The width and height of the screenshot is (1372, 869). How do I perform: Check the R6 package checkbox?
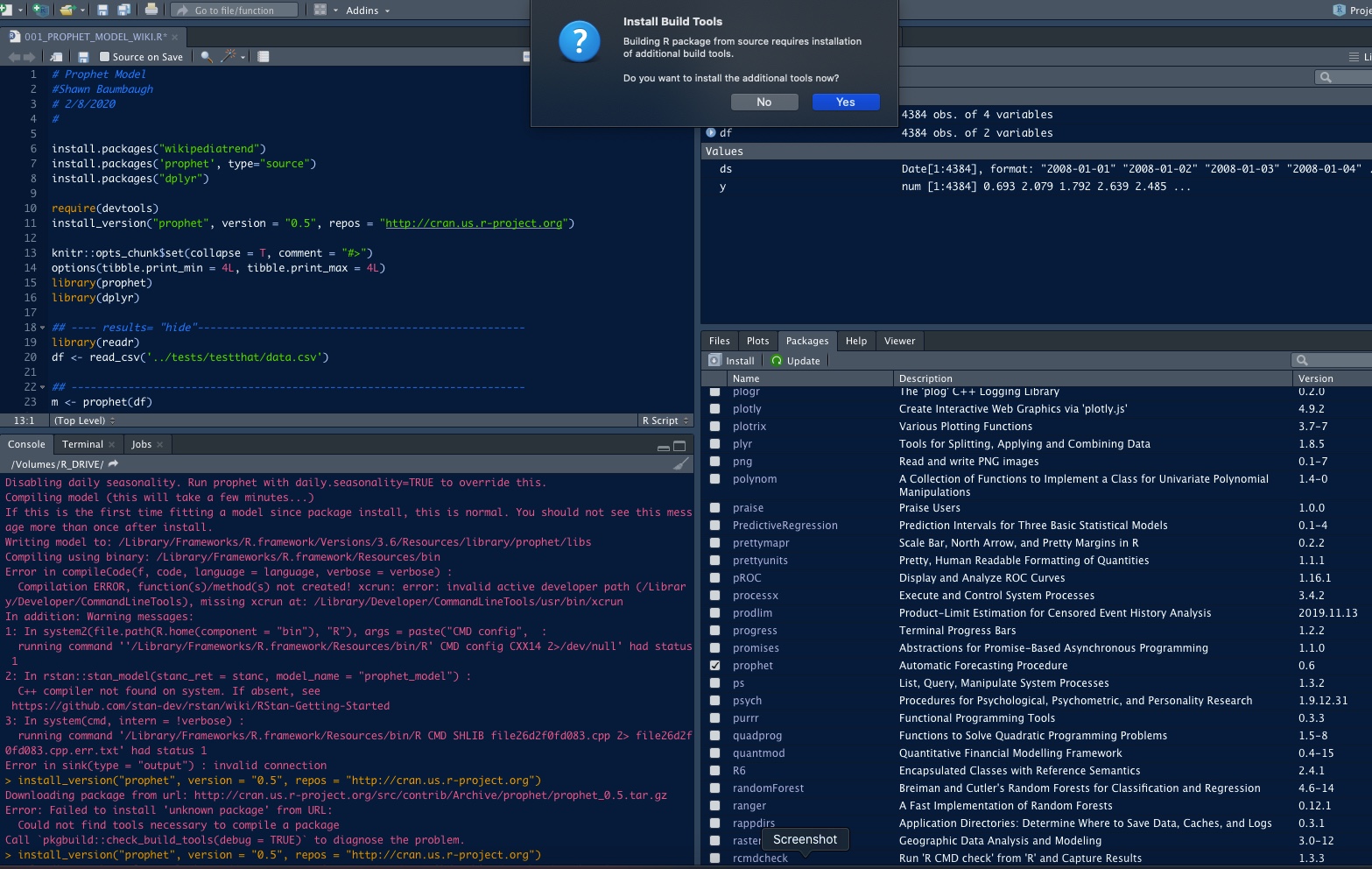[715, 770]
